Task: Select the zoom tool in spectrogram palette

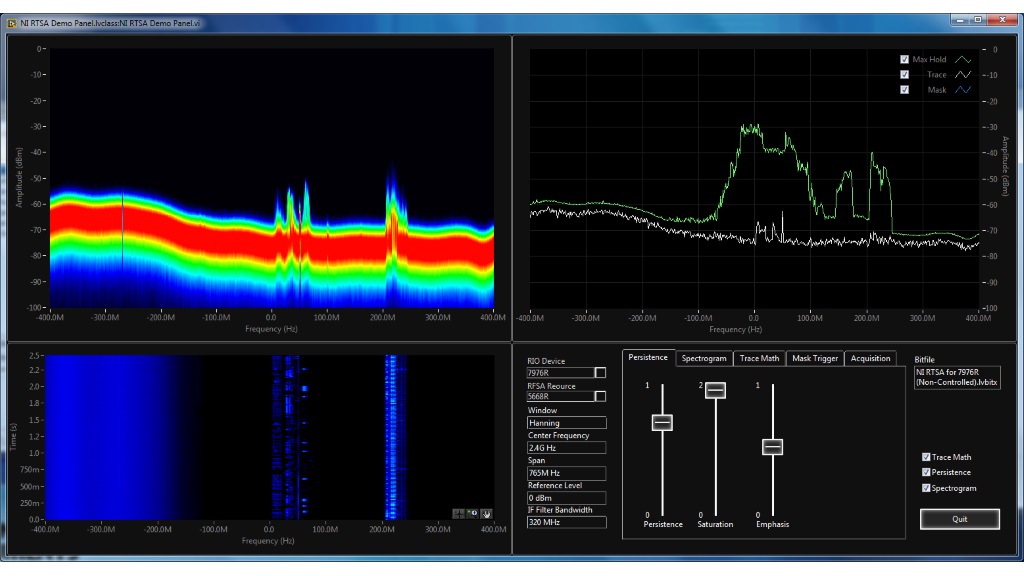Action: tap(472, 514)
